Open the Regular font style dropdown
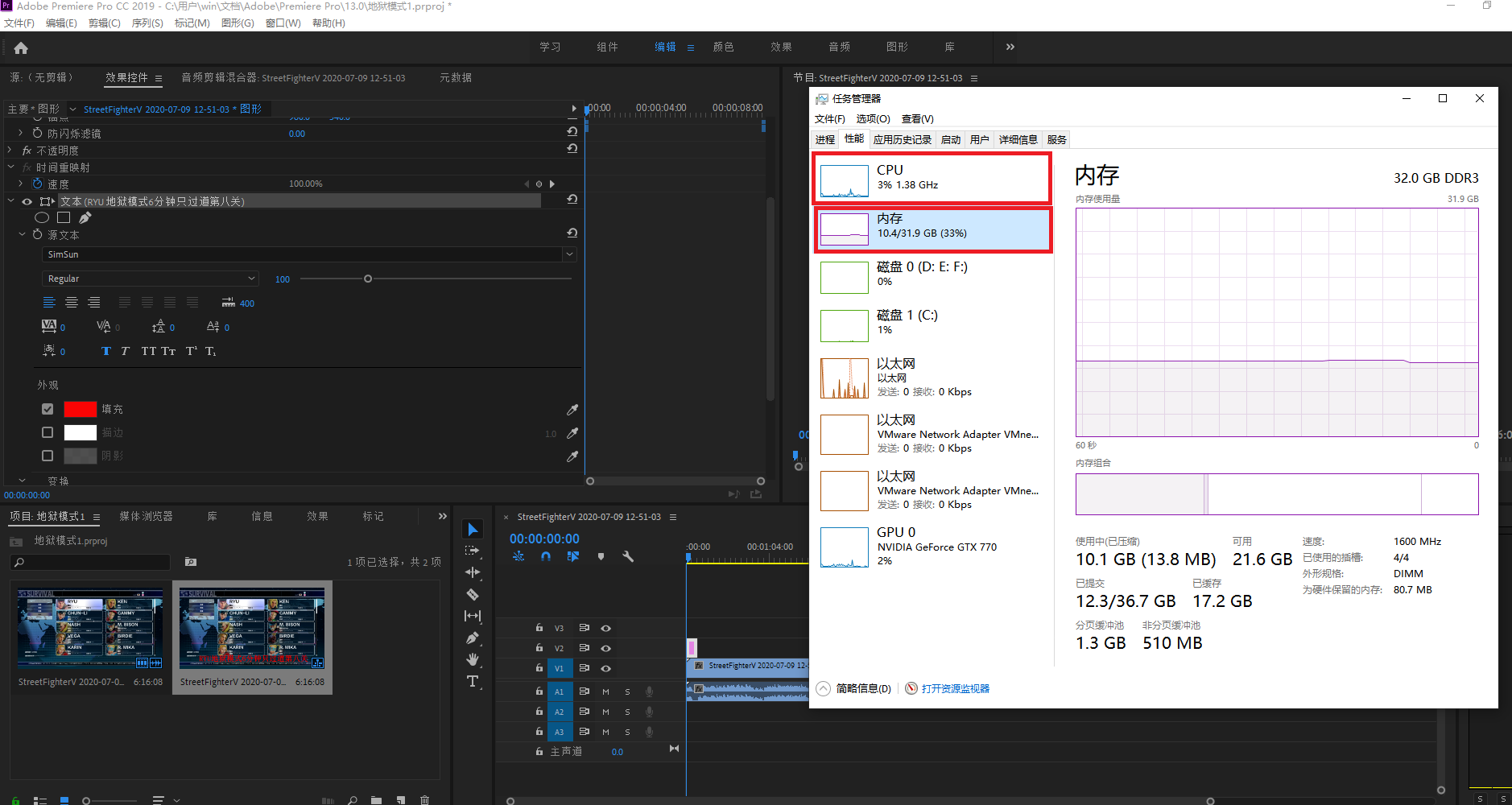Image resolution: width=1512 pixels, height=805 pixels. pyautogui.click(x=150, y=279)
